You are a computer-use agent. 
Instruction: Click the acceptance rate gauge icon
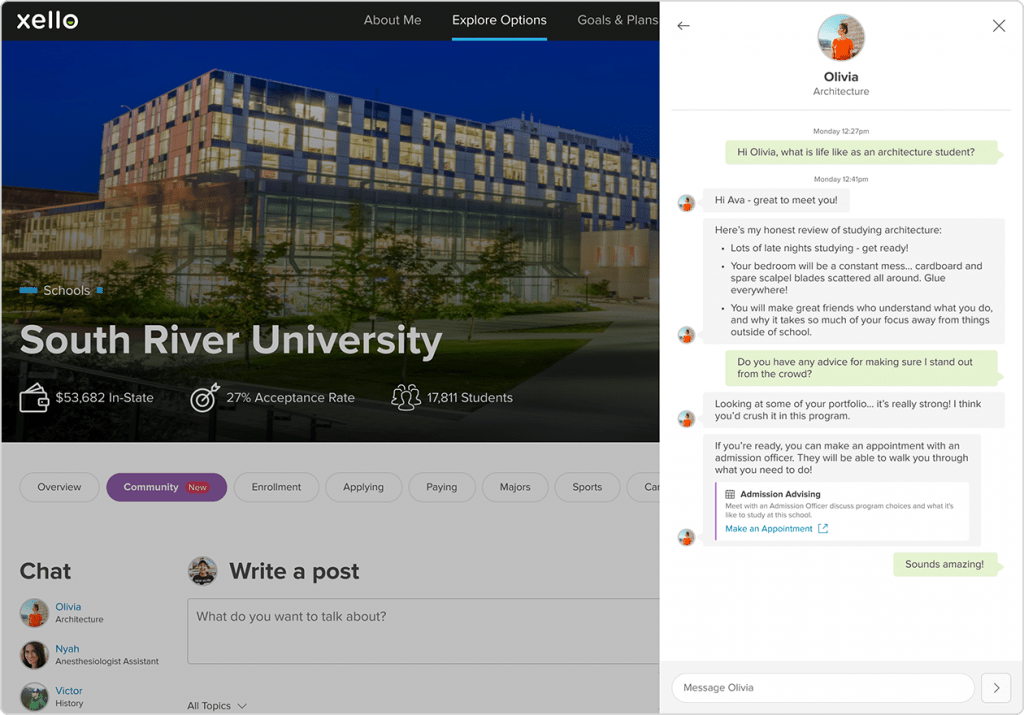pos(203,397)
